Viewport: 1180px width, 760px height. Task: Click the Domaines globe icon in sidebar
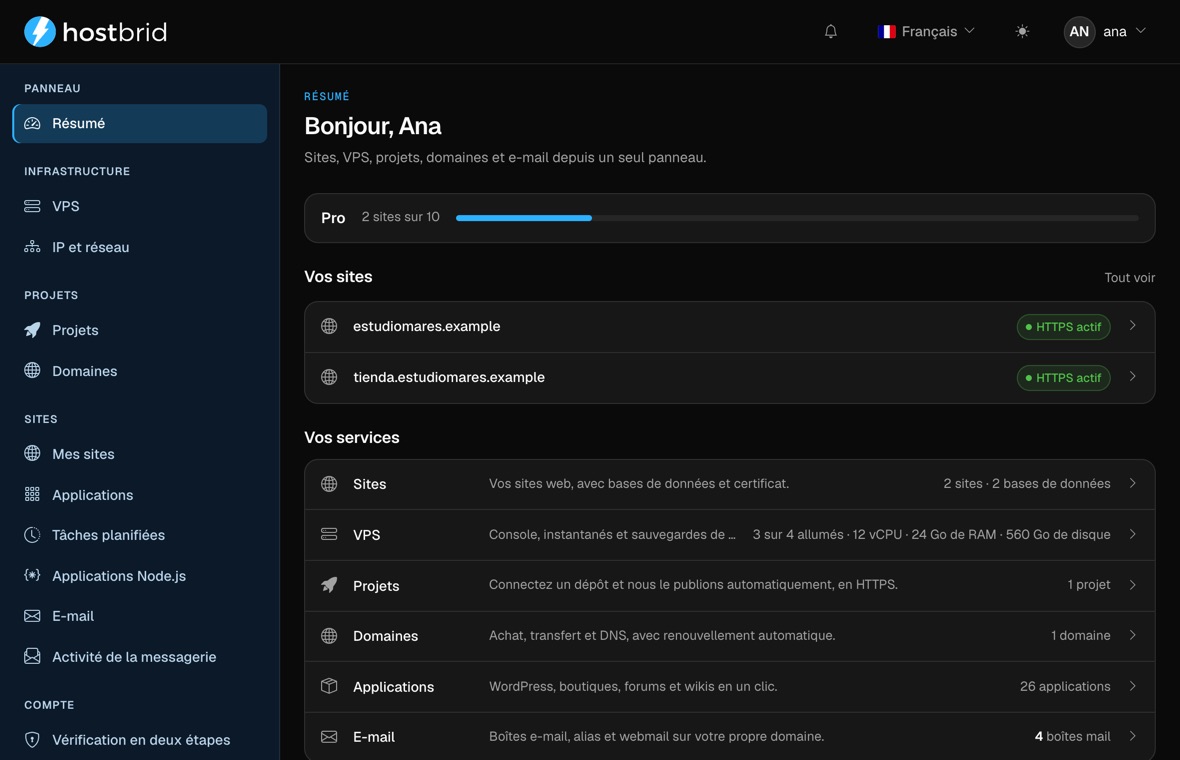(x=32, y=370)
